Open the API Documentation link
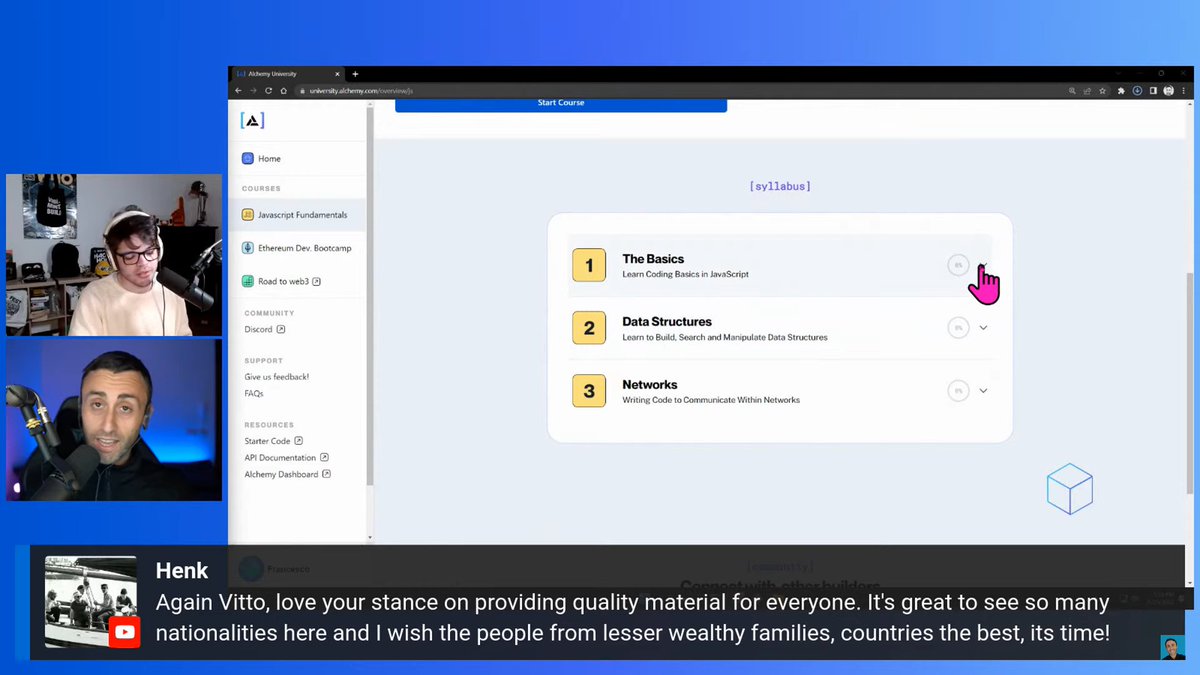1200x675 pixels. (x=287, y=458)
